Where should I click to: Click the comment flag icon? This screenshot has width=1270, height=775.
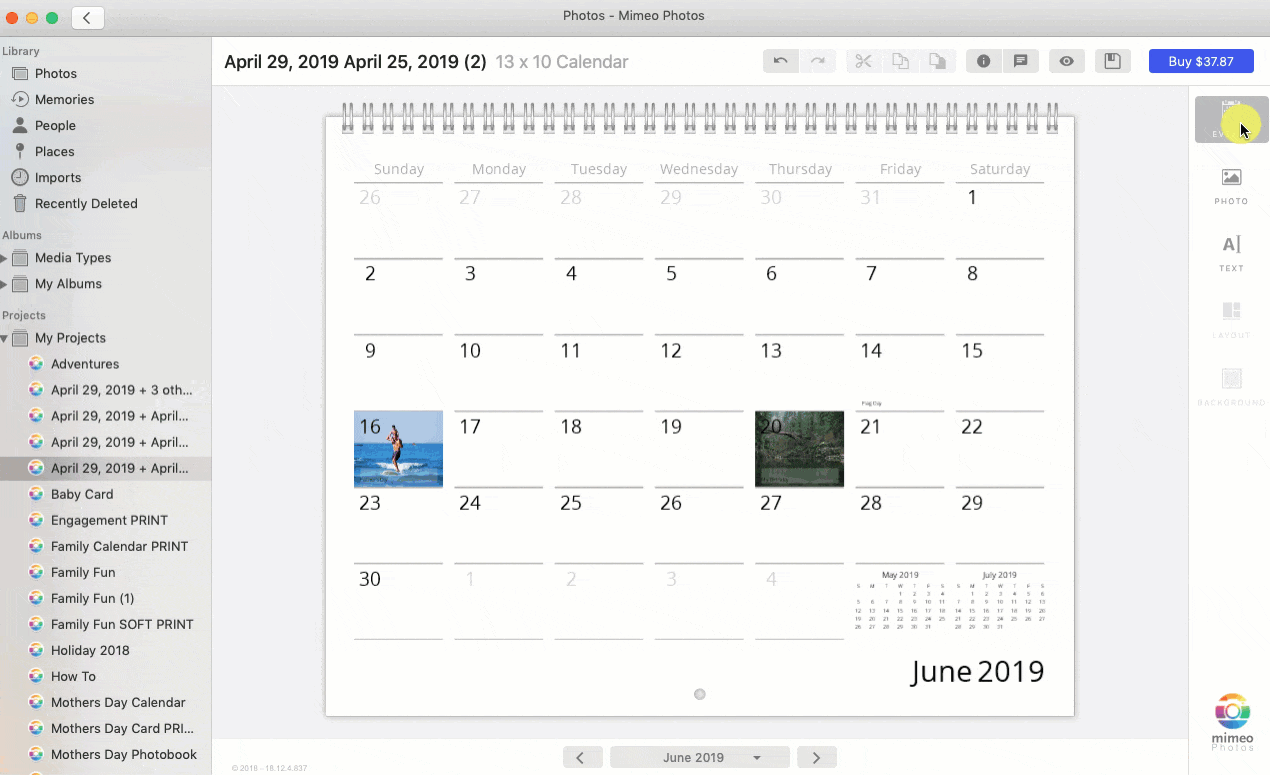[x=1021, y=61]
